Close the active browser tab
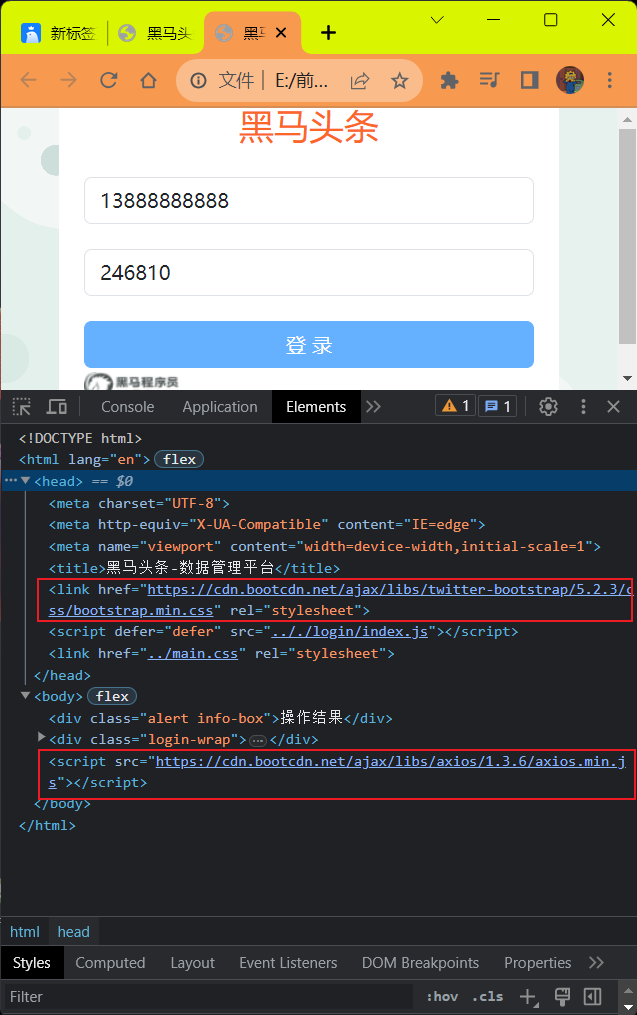The width and height of the screenshot is (637, 1015). 281,32
